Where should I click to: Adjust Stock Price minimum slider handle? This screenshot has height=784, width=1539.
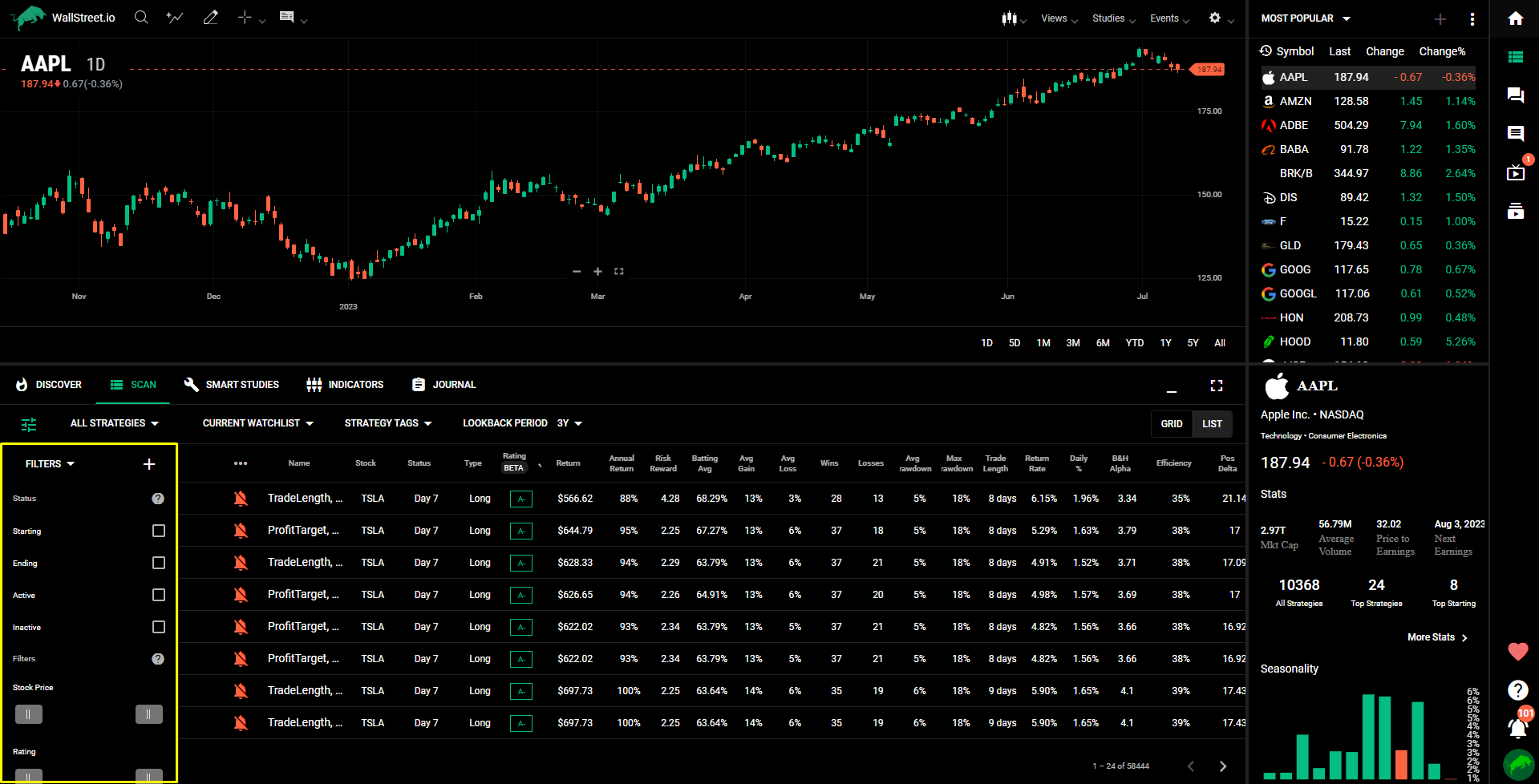pos(28,714)
